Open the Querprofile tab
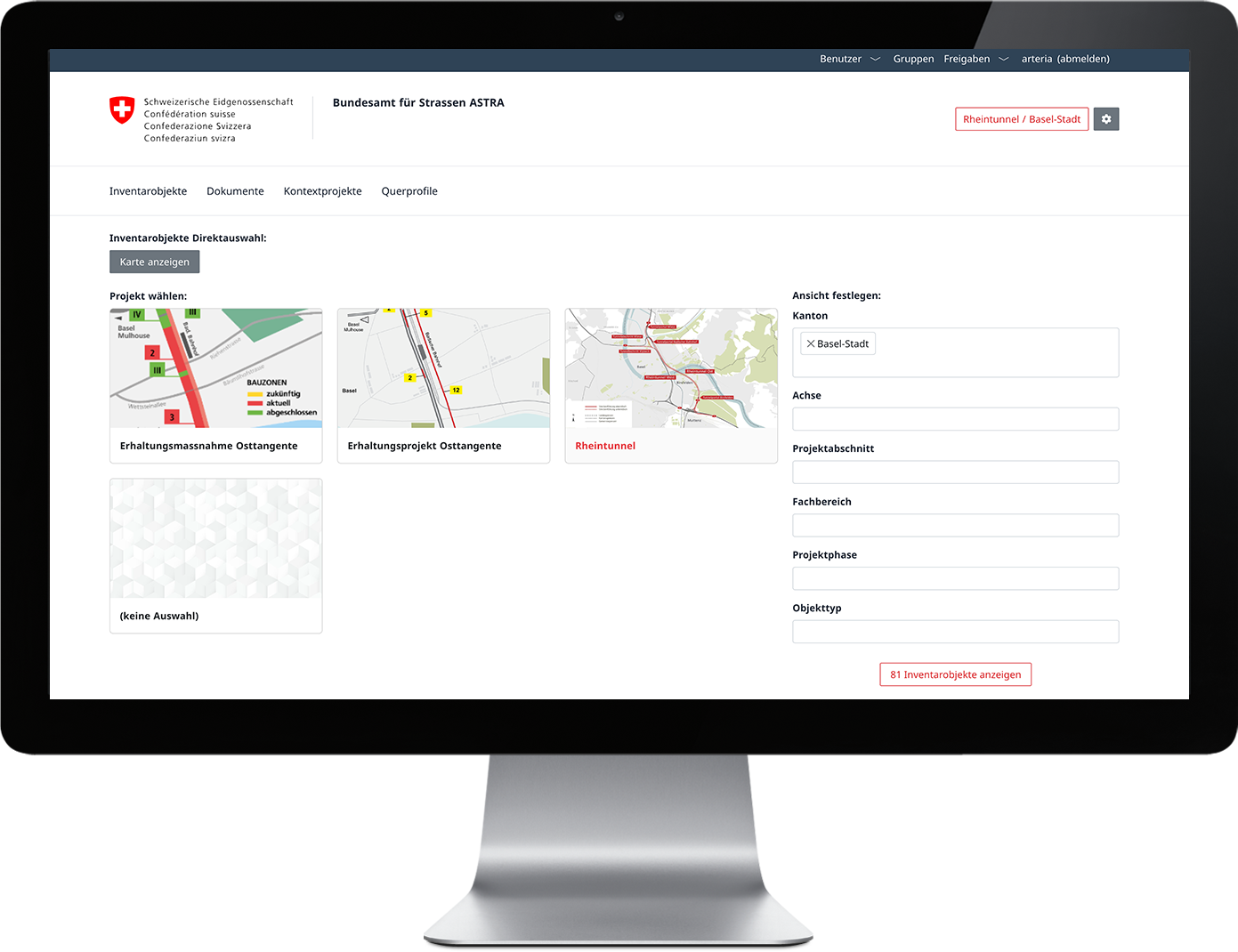This screenshot has height=952, width=1238. 409,191
